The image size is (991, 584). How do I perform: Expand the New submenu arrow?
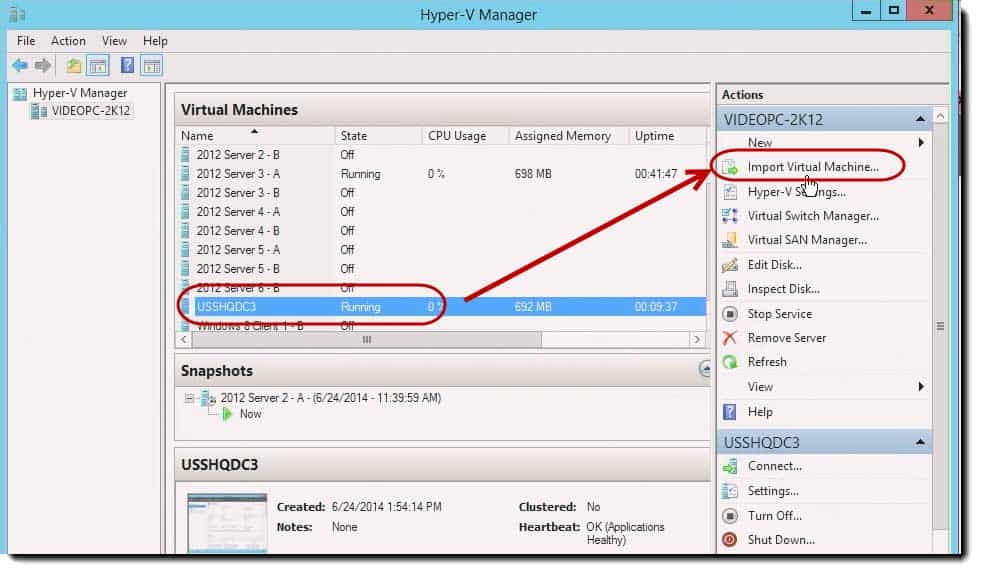pyautogui.click(x=921, y=143)
